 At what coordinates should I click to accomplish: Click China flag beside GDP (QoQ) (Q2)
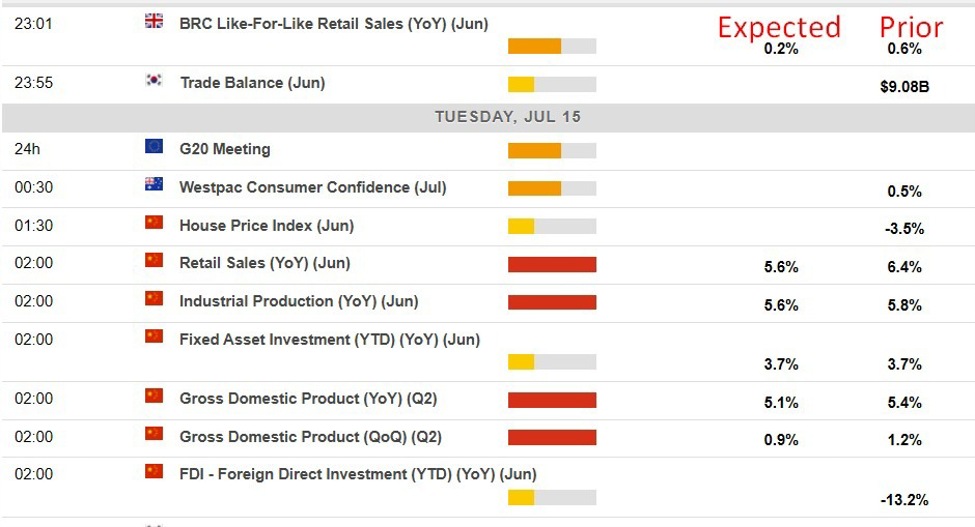(154, 435)
